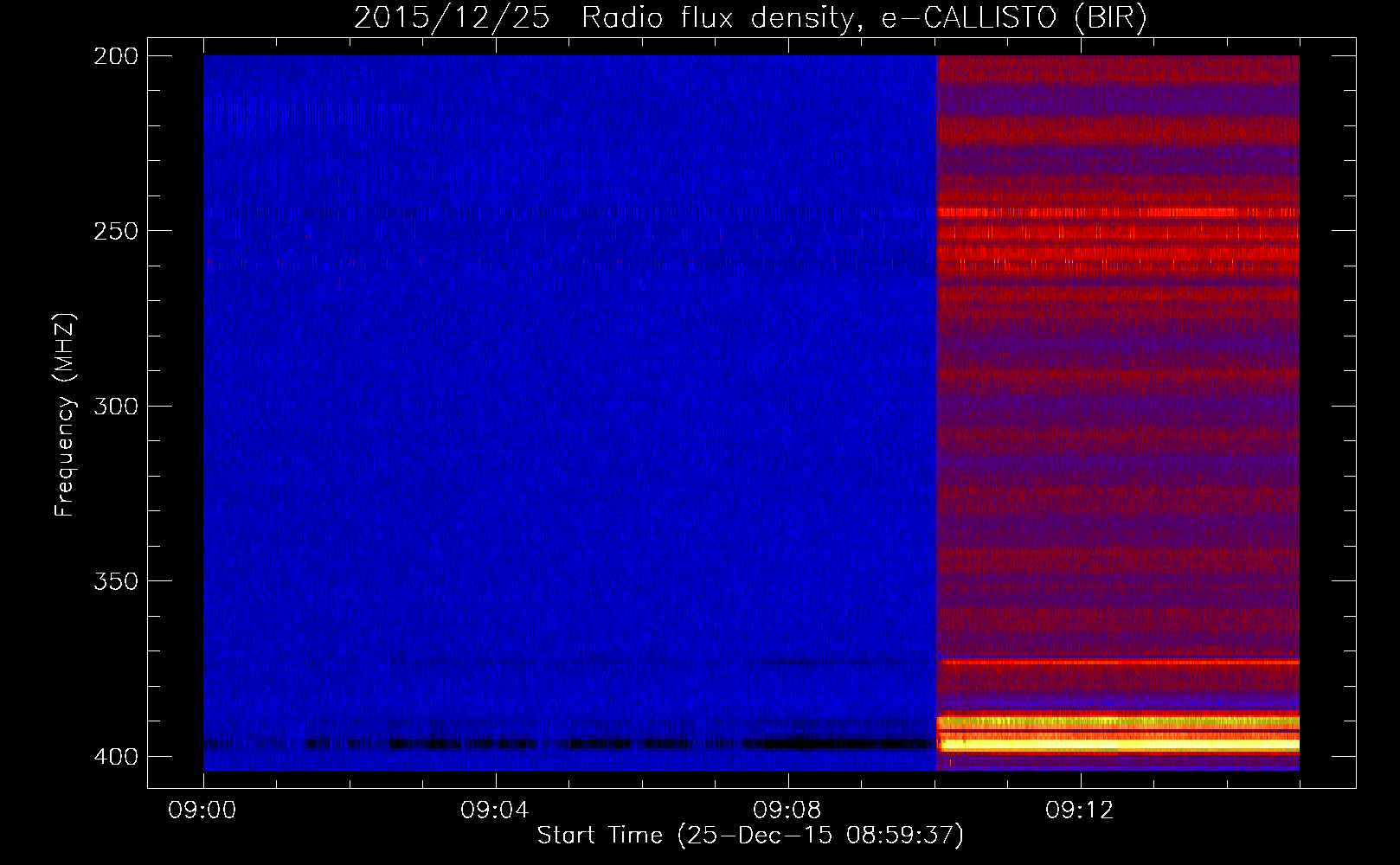The height and width of the screenshot is (865, 1400).
Task: Click the "Start Time (25-Dec-15 08:59:37)" axis label
Action: coord(750,836)
